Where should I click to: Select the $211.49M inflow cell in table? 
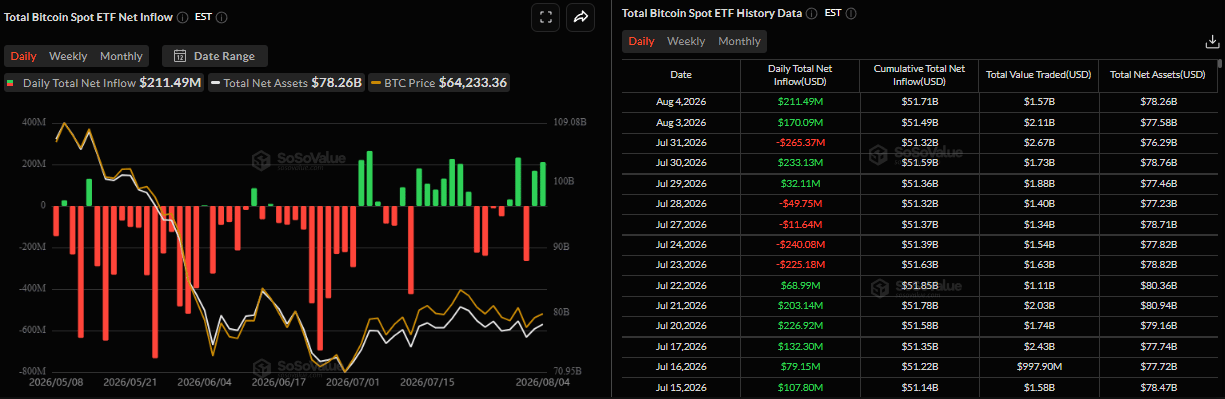point(799,102)
